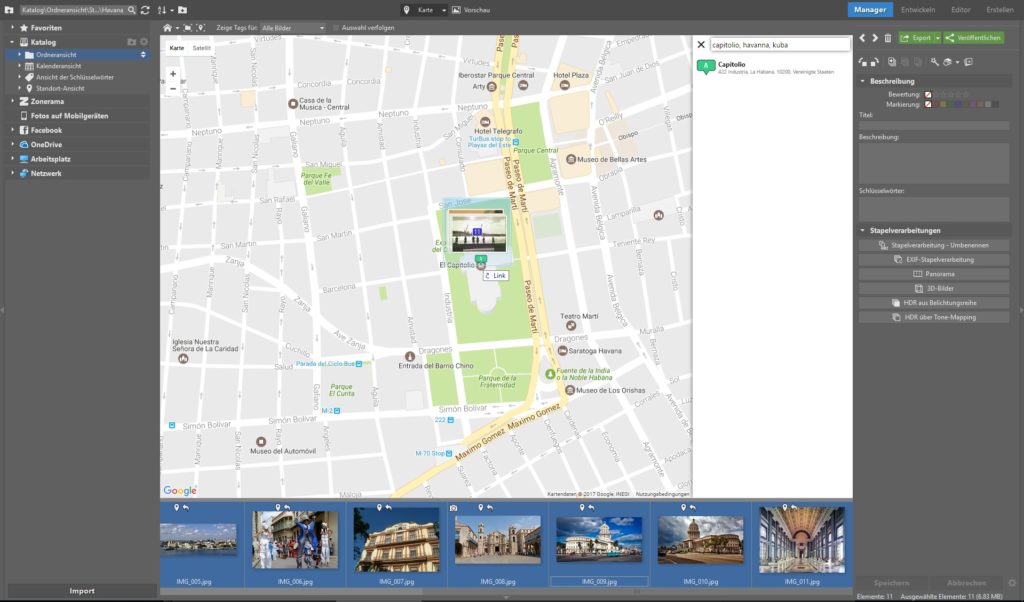Go to the next image arrow
This screenshot has height=602, width=1024.
click(x=875, y=38)
